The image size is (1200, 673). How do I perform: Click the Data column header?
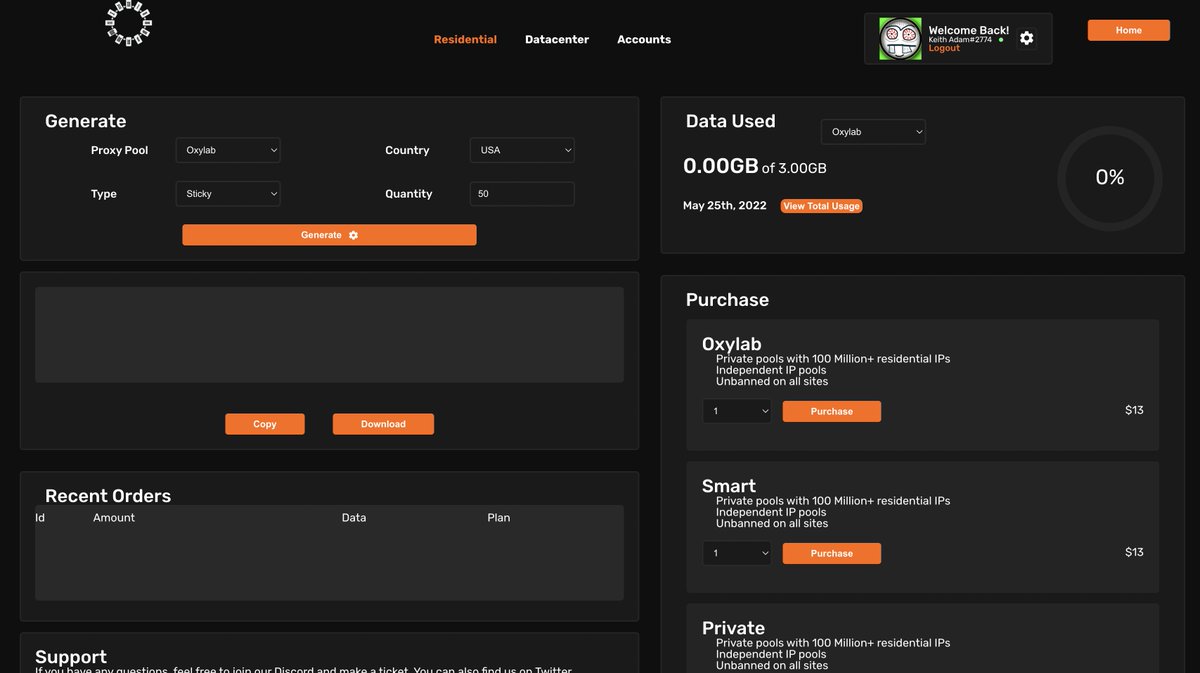pyautogui.click(x=354, y=518)
